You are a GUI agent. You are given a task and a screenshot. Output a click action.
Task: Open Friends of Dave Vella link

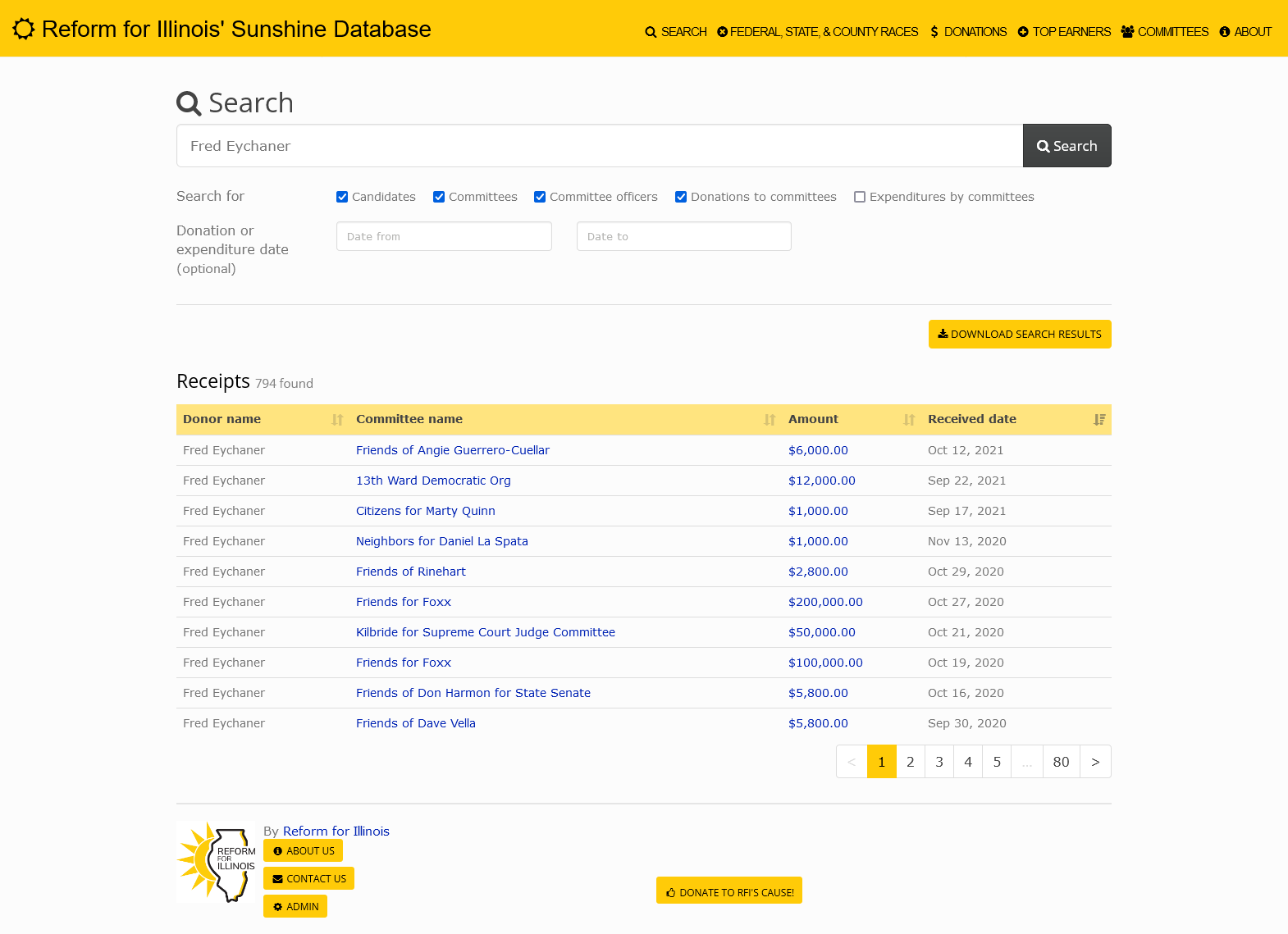(416, 723)
